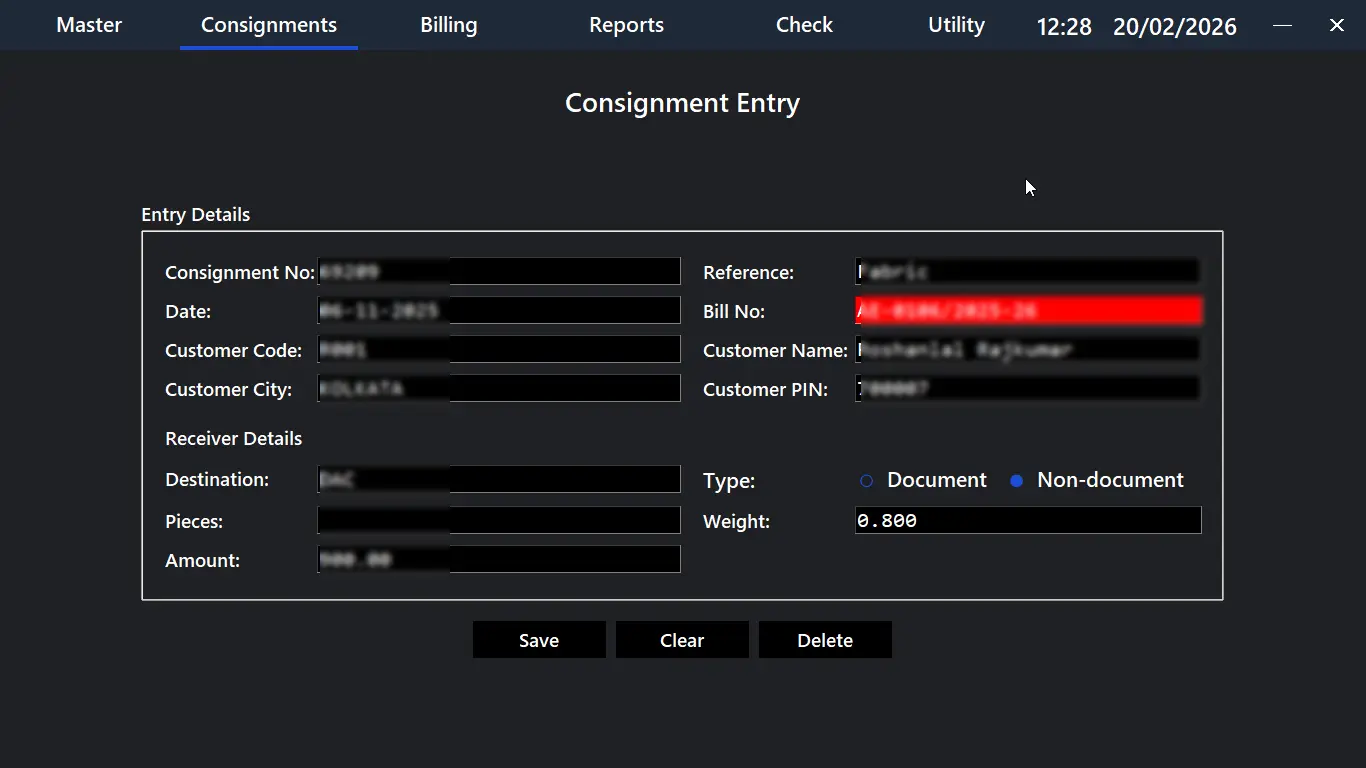Click the Customer Code input field
The height and width of the screenshot is (768, 1366).
pyautogui.click(x=498, y=349)
